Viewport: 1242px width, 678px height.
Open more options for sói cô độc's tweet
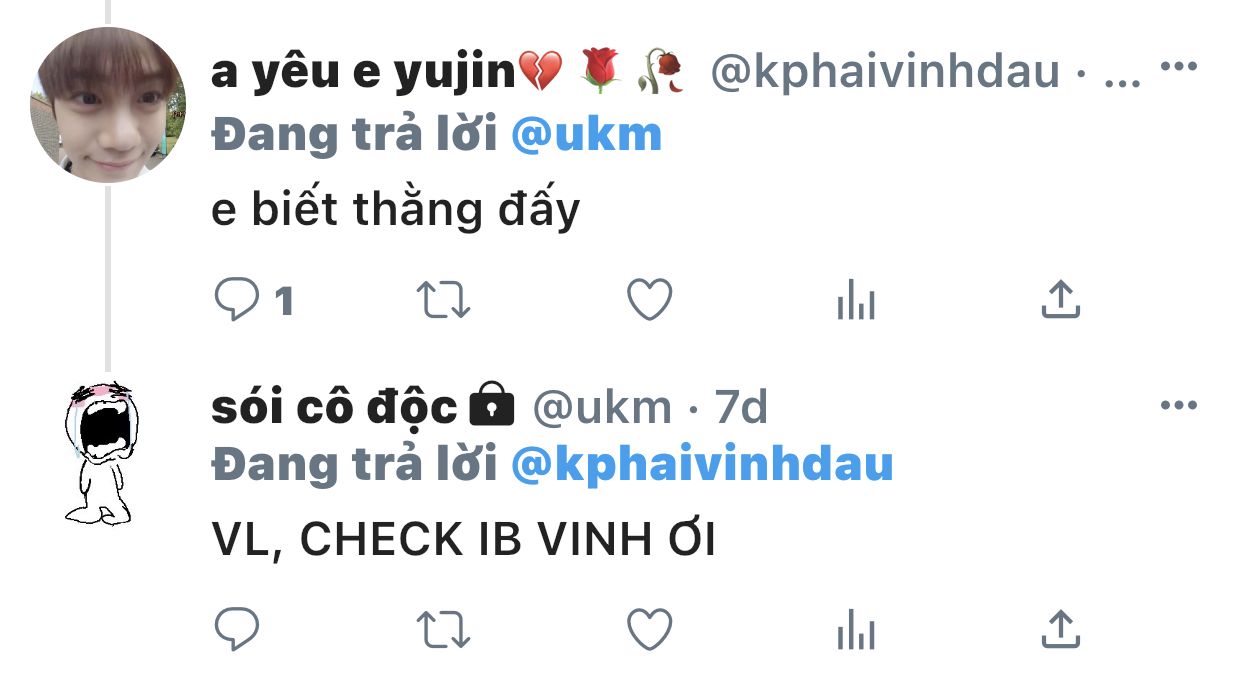tap(1178, 405)
